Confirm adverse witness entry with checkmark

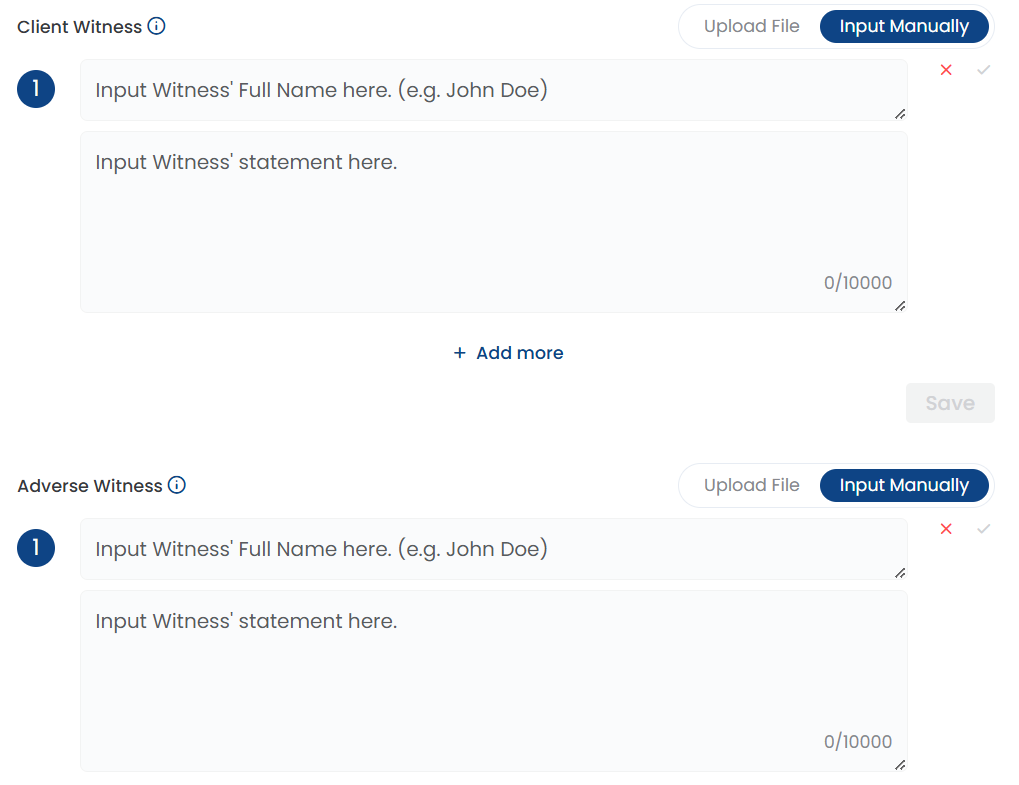coord(983,528)
